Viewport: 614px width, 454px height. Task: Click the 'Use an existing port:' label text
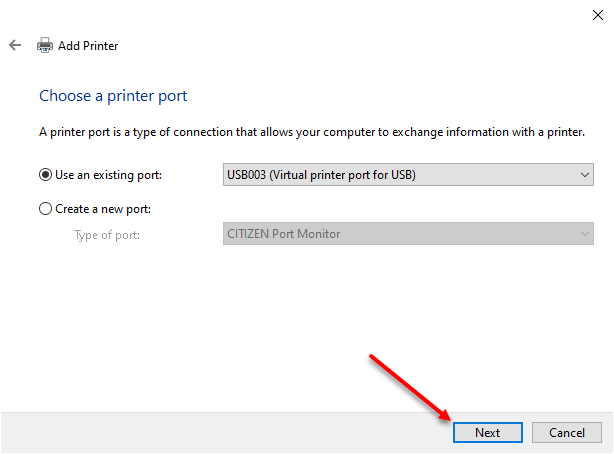[x=108, y=175]
